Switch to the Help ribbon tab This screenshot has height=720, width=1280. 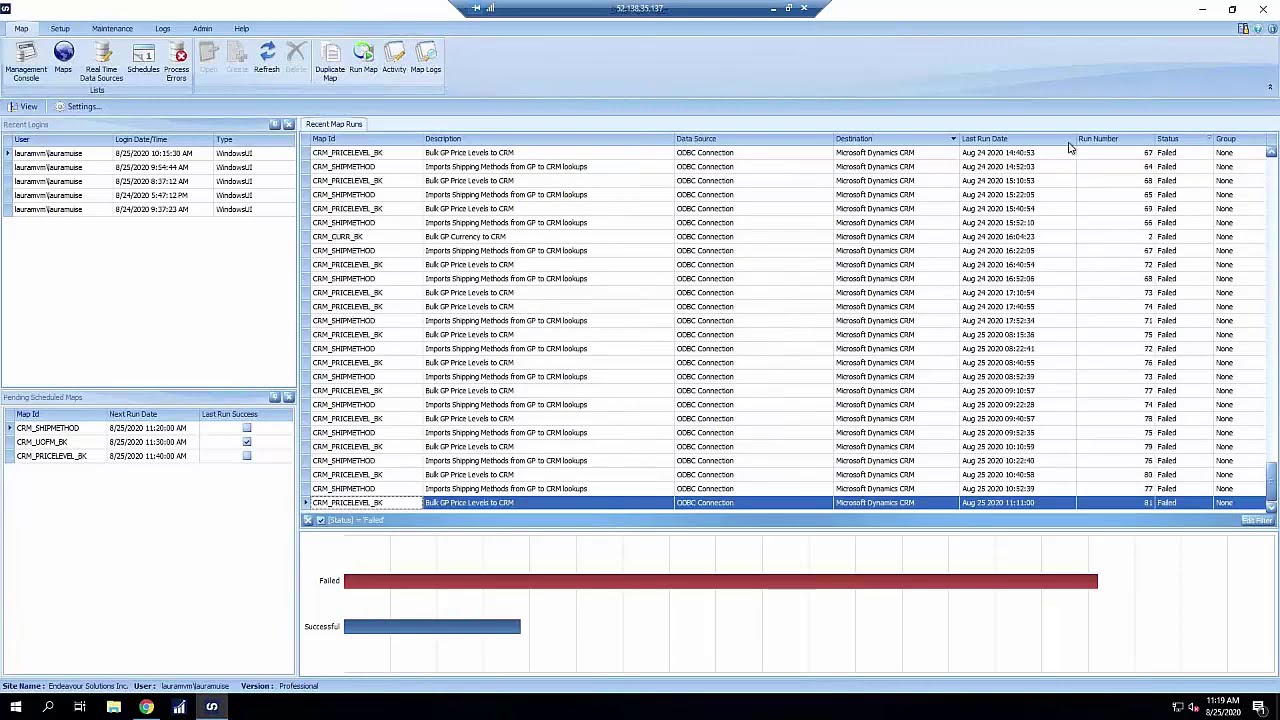pos(241,29)
